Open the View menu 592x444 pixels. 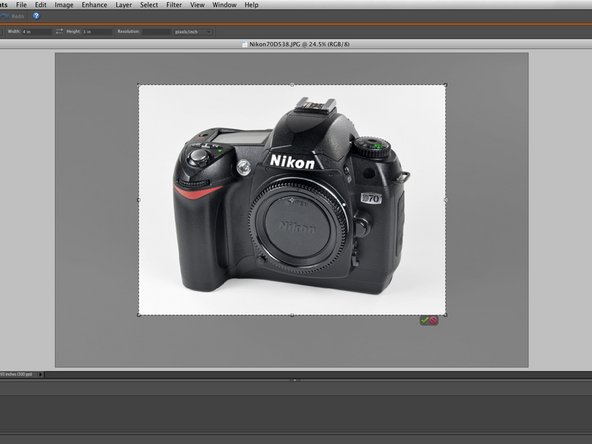[197, 5]
